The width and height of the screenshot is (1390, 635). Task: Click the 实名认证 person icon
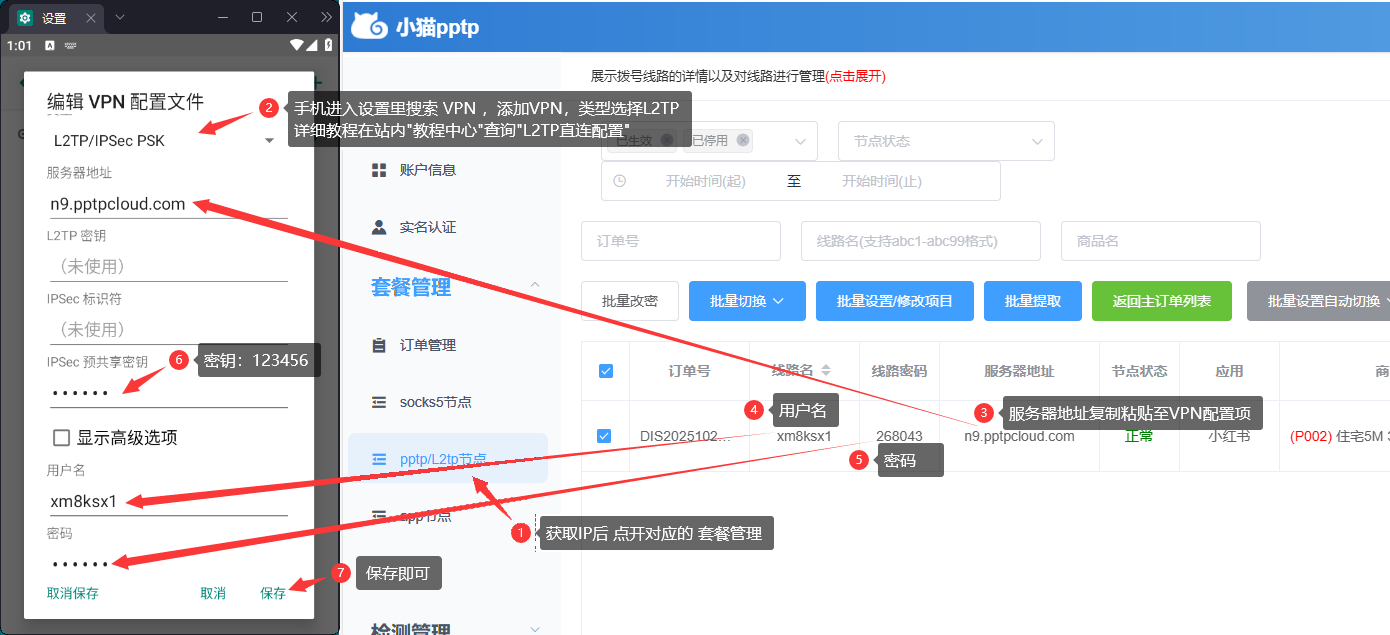(379, 227)
